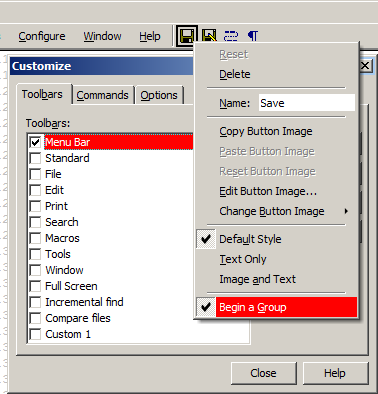The width and height of the screenshot is (378, 394).
Task: Check the Full Screen toolbar checkbox
Action: click(x=35, y=286)
